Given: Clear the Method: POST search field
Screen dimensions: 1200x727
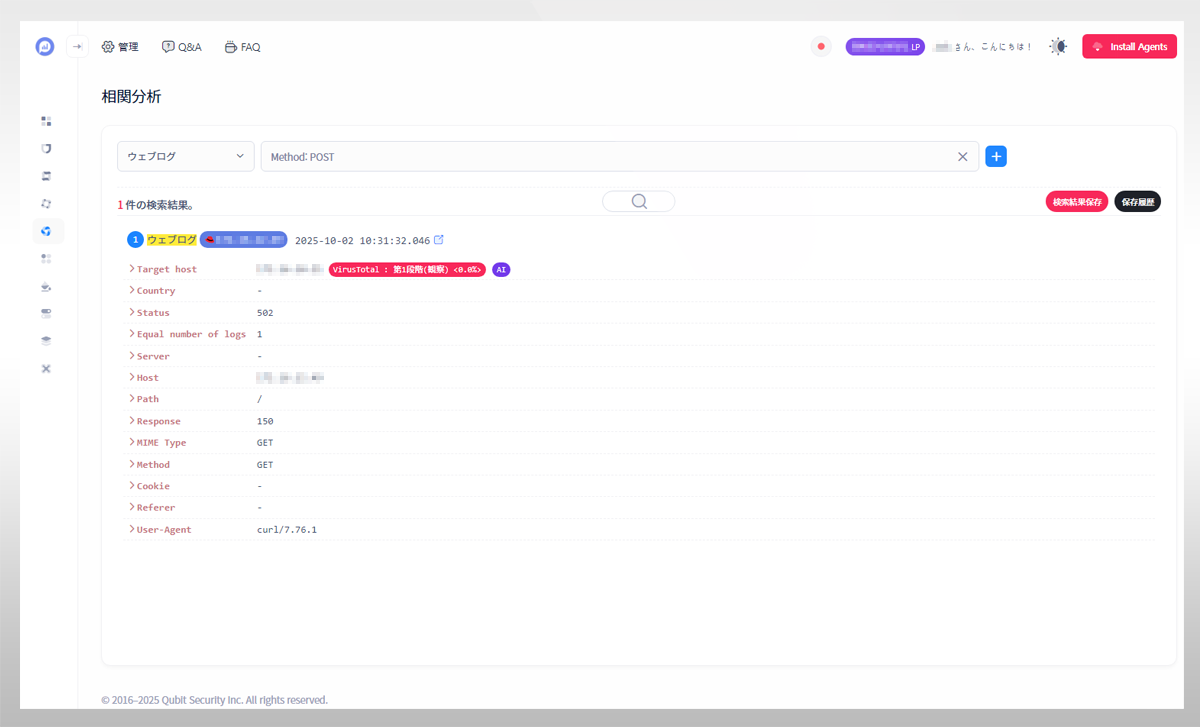Looking at the screenshot, I should coord(963,157).
